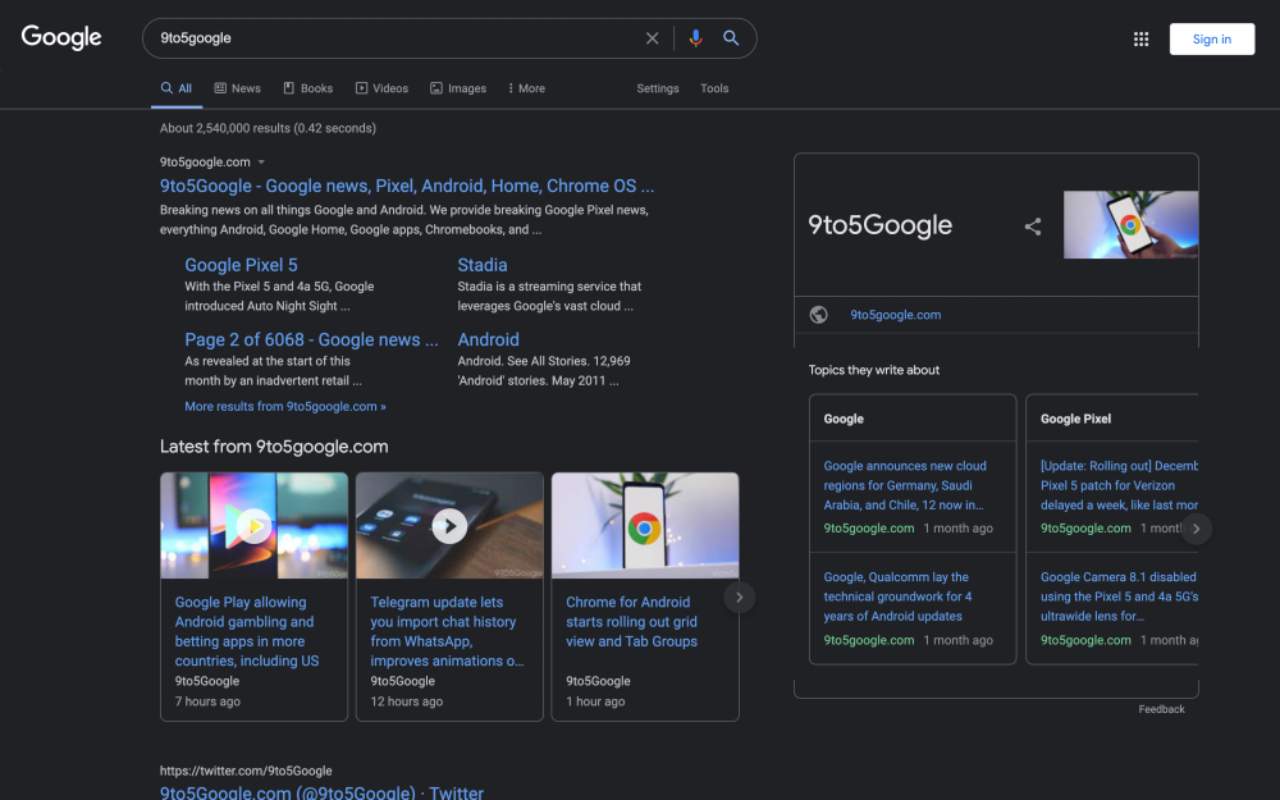Screen dimensions: 1280x800
Task: Send Feedback on the knowledge panel
Action: (x=1161, y=709)
